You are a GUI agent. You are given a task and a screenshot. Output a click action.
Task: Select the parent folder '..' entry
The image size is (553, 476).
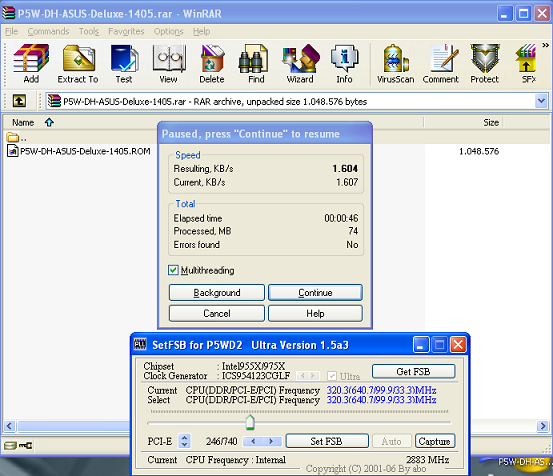click(16, 137)
